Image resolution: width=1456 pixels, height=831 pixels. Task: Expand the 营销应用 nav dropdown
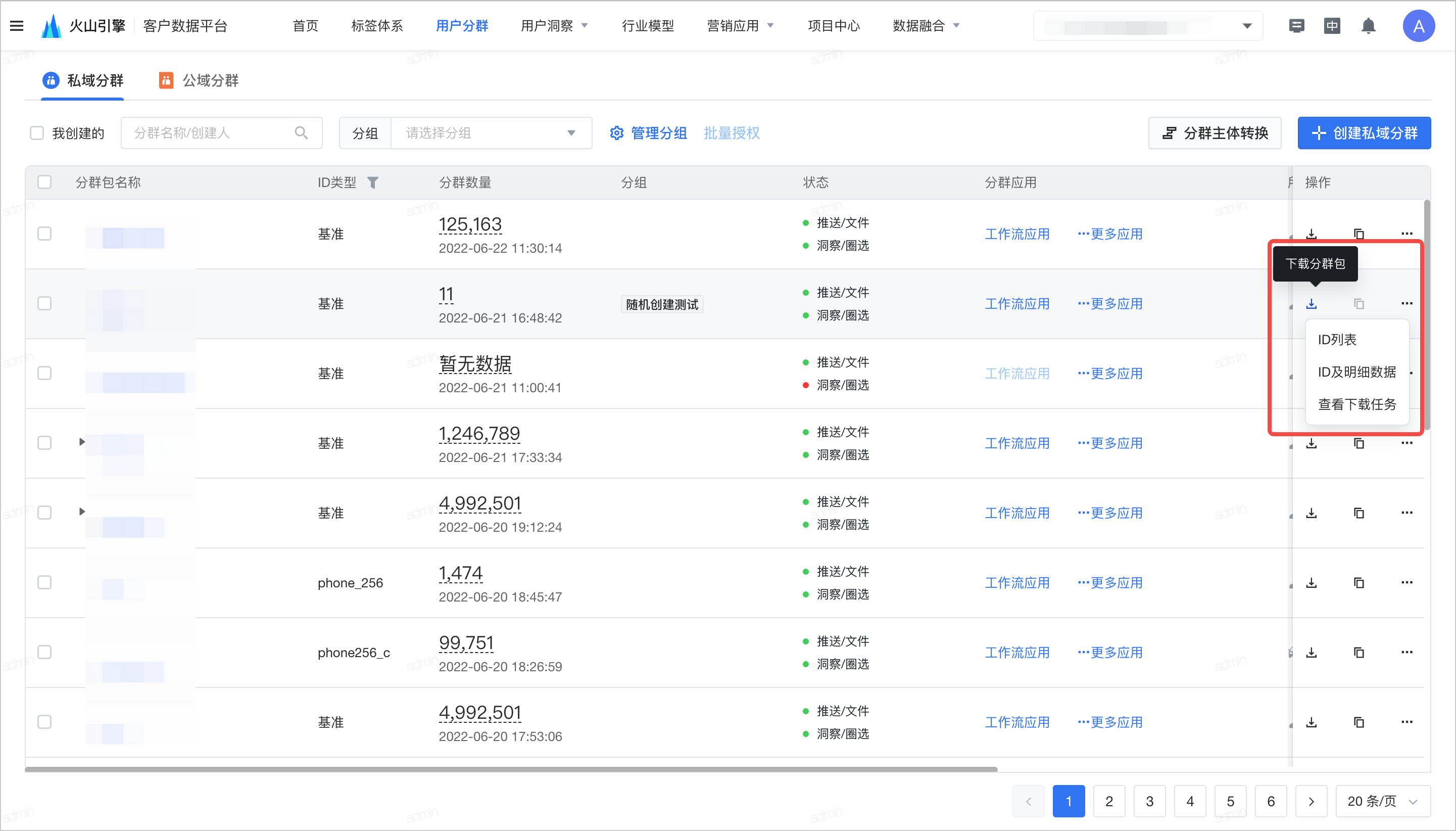pos(740,26)
